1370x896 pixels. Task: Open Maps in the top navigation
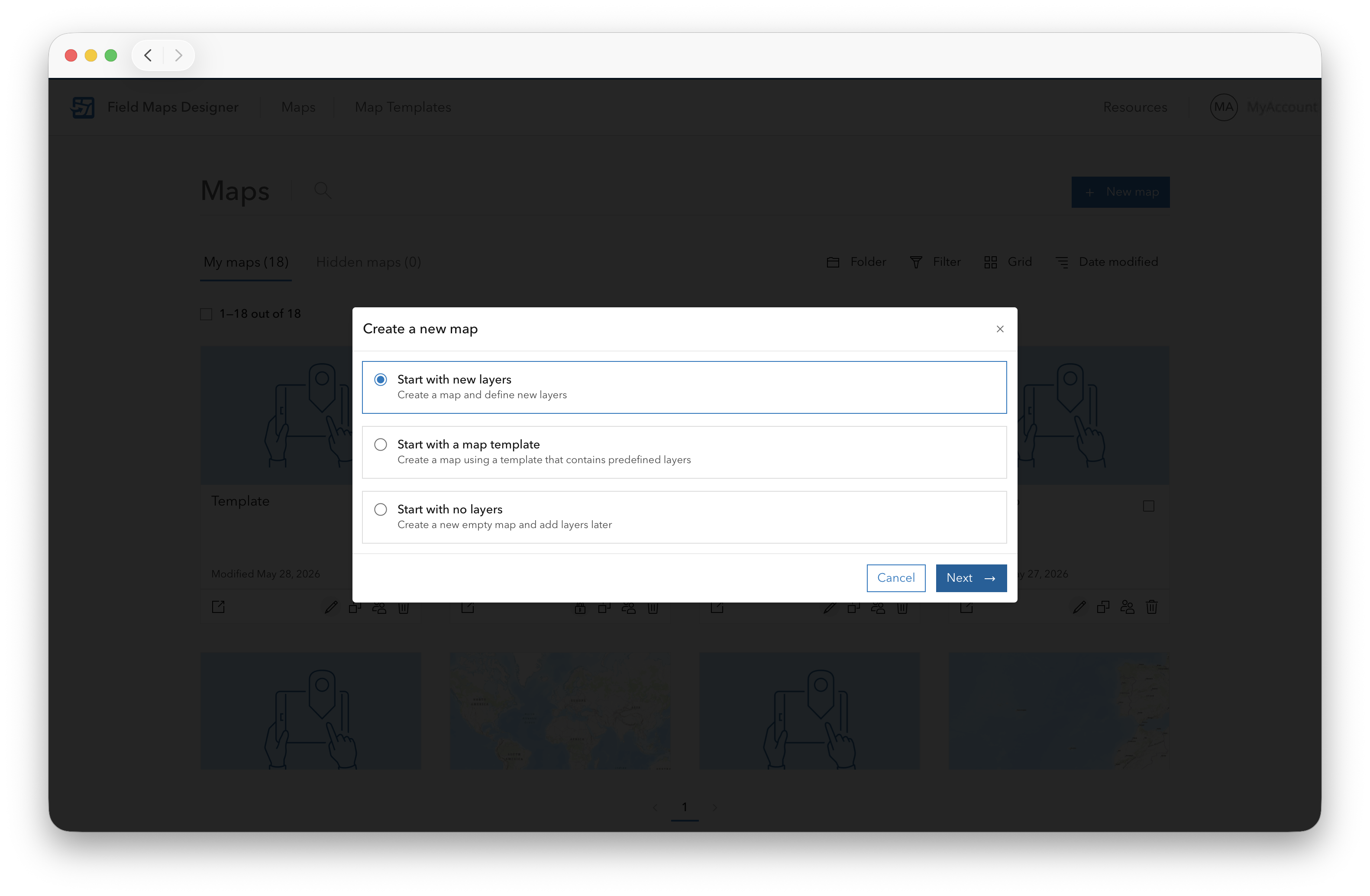(x=298, y=107)
